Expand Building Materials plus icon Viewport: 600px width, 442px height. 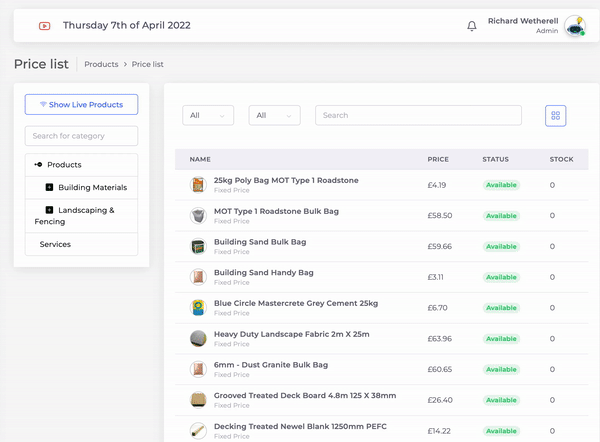coord(49,187)
